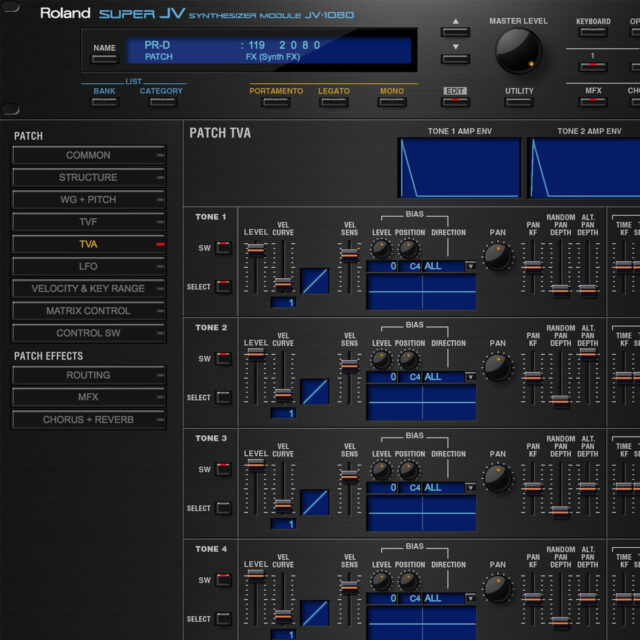Open the Structure patch page
The image size is (640, 640).
point(89,178)
